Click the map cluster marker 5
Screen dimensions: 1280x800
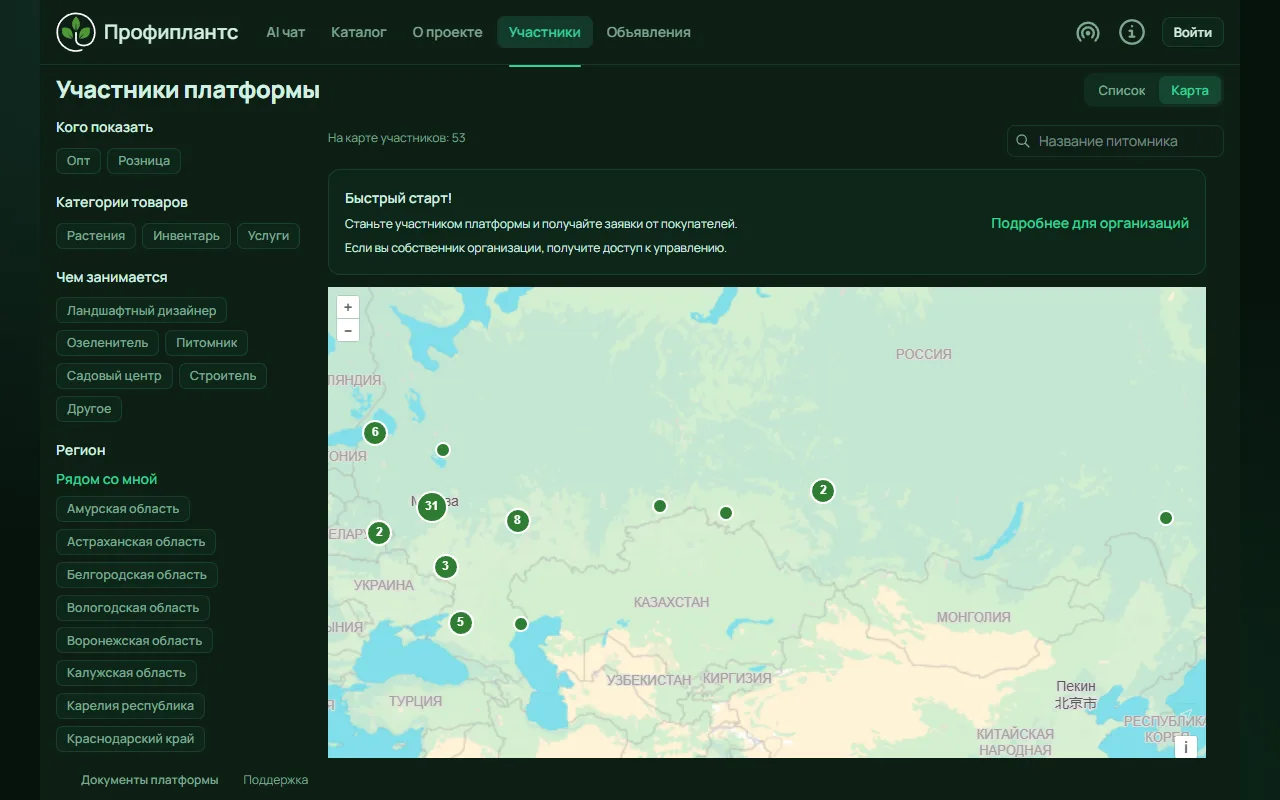460,623
